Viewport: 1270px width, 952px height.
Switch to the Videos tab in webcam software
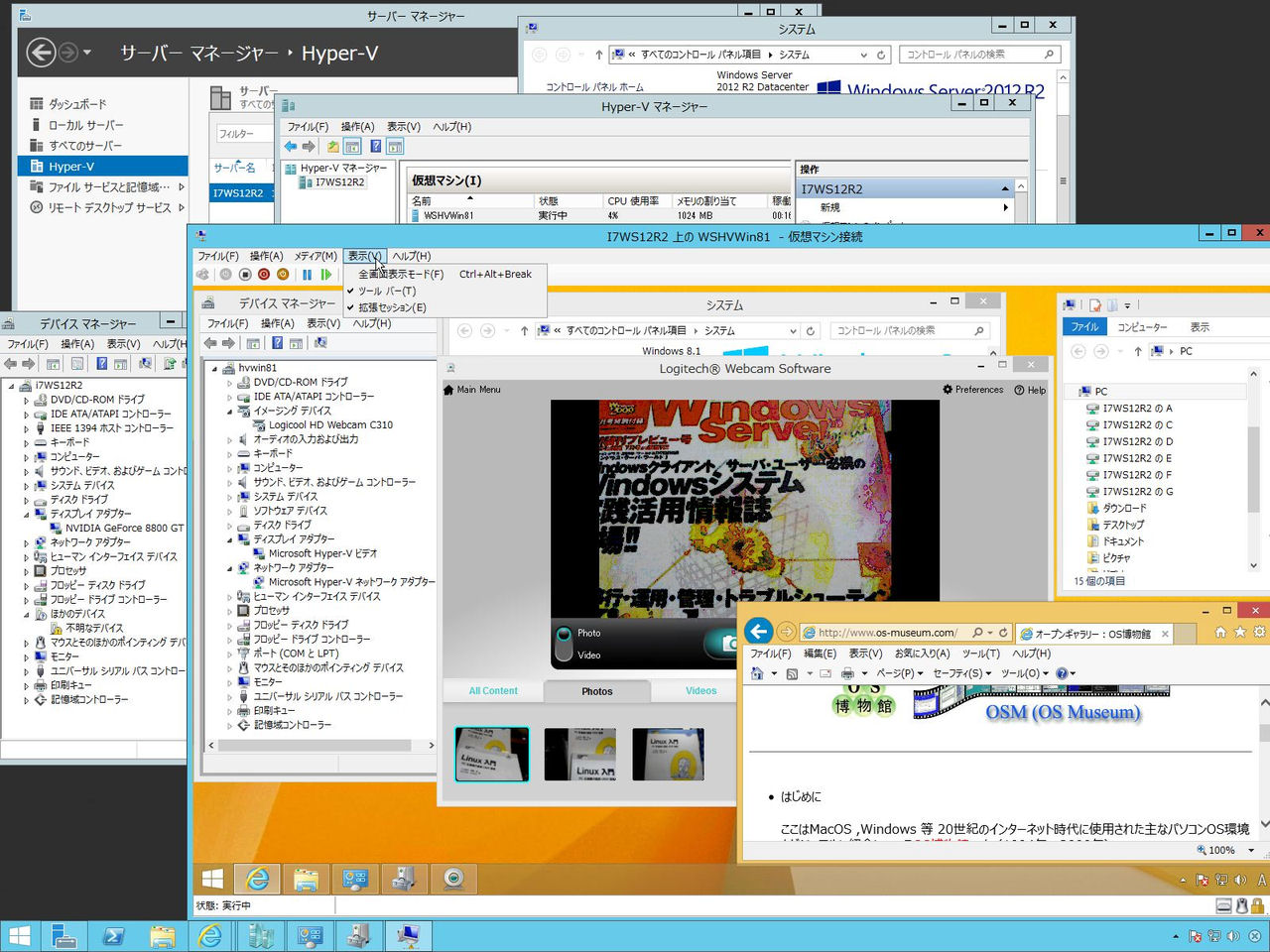point(700,691)
